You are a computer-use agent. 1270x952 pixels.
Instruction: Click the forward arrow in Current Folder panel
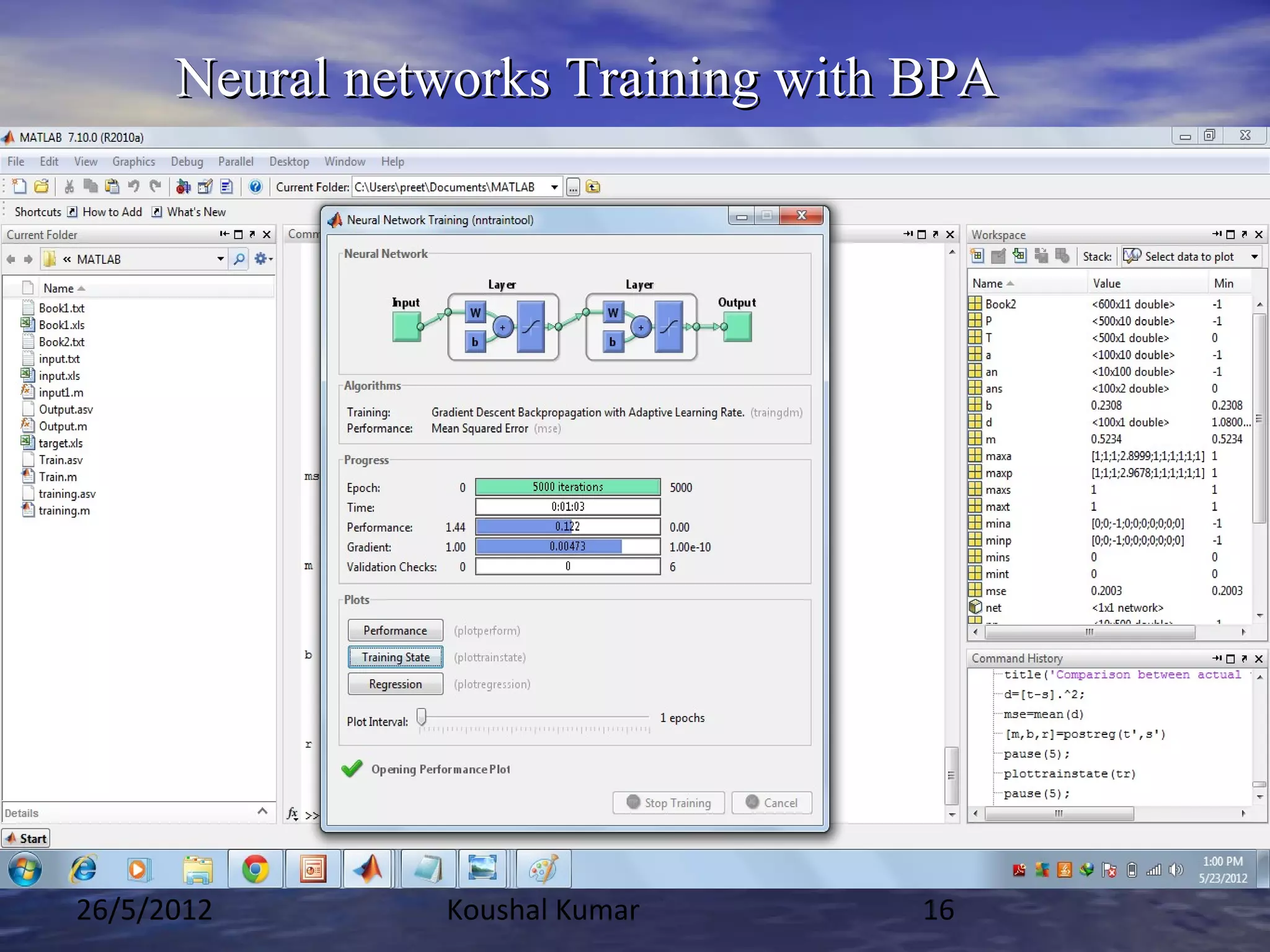point(28,259)
